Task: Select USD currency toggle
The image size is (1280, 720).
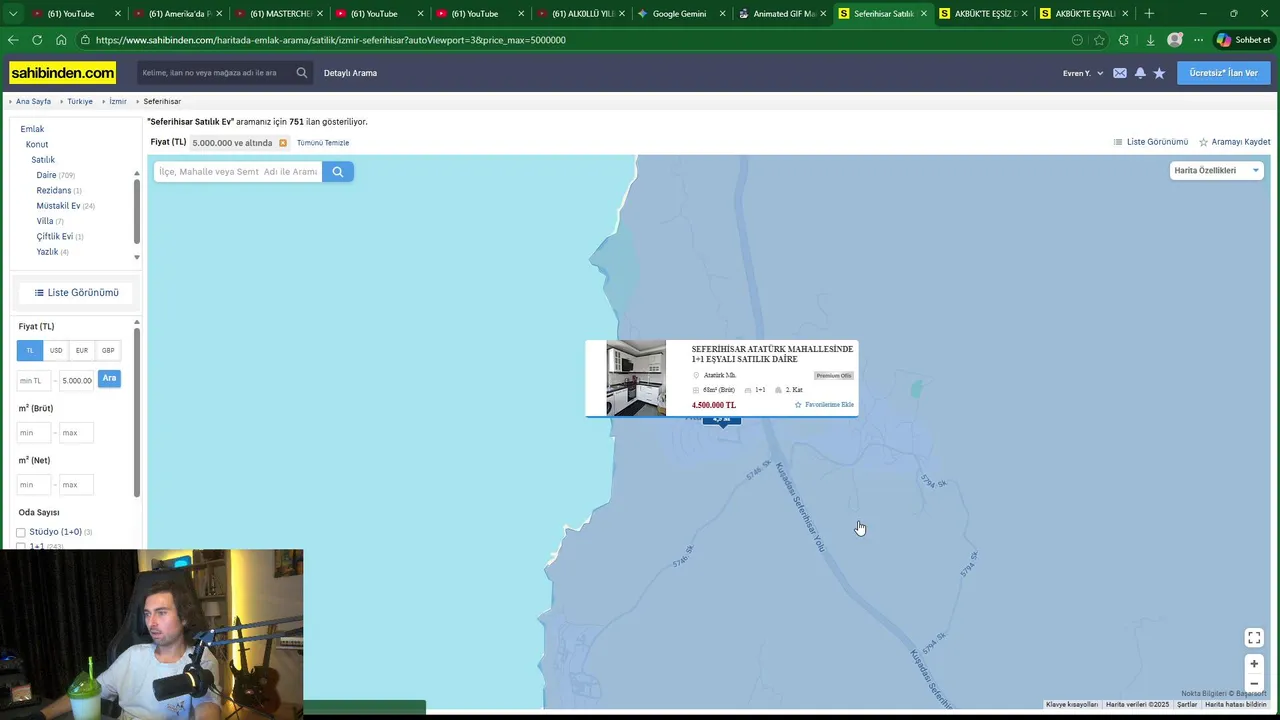Action: [56, 350]
